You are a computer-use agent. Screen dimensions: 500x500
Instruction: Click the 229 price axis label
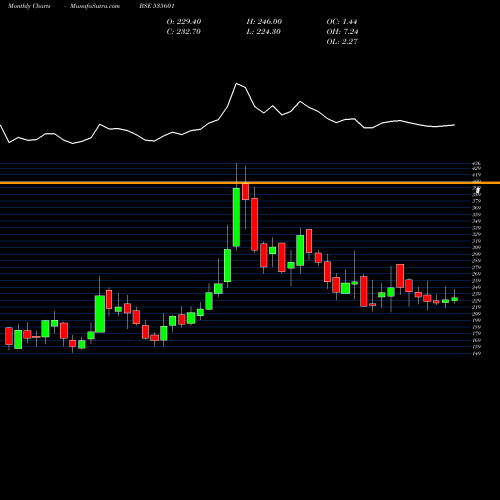click(477, 300)
